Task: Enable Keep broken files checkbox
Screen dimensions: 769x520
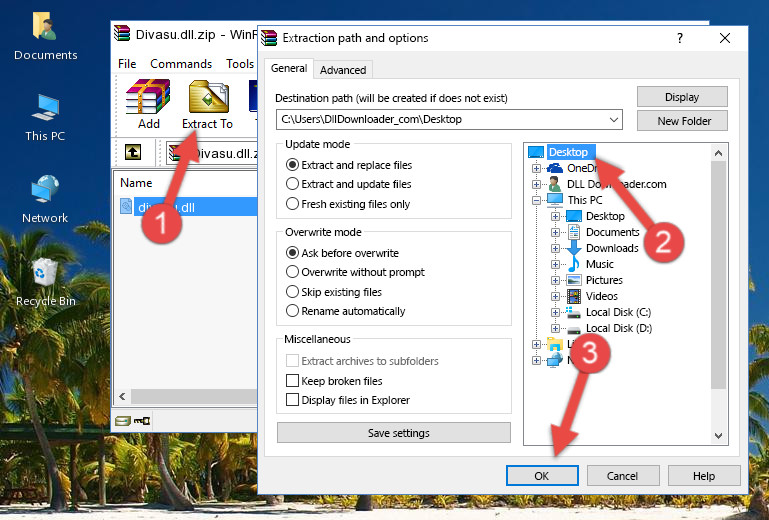Action: click(292, 381)
